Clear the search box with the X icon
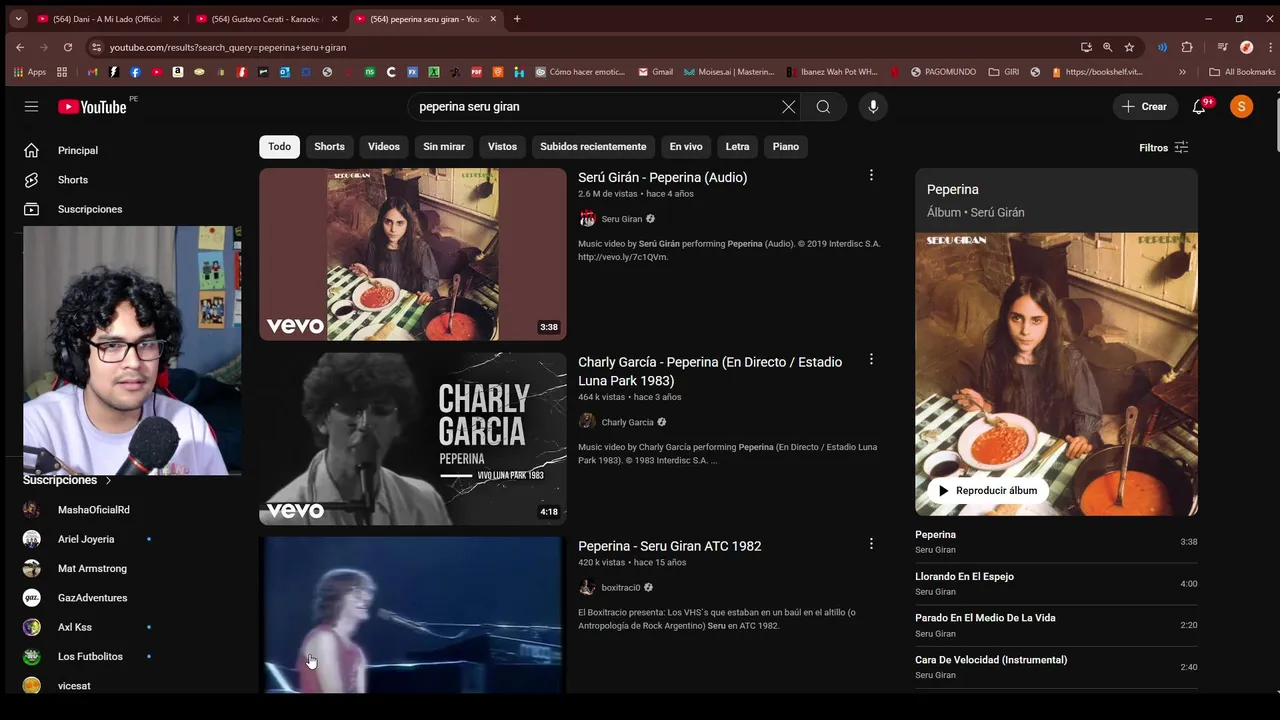Viewport: 1280px width, 720px height. tap(788, 107)
